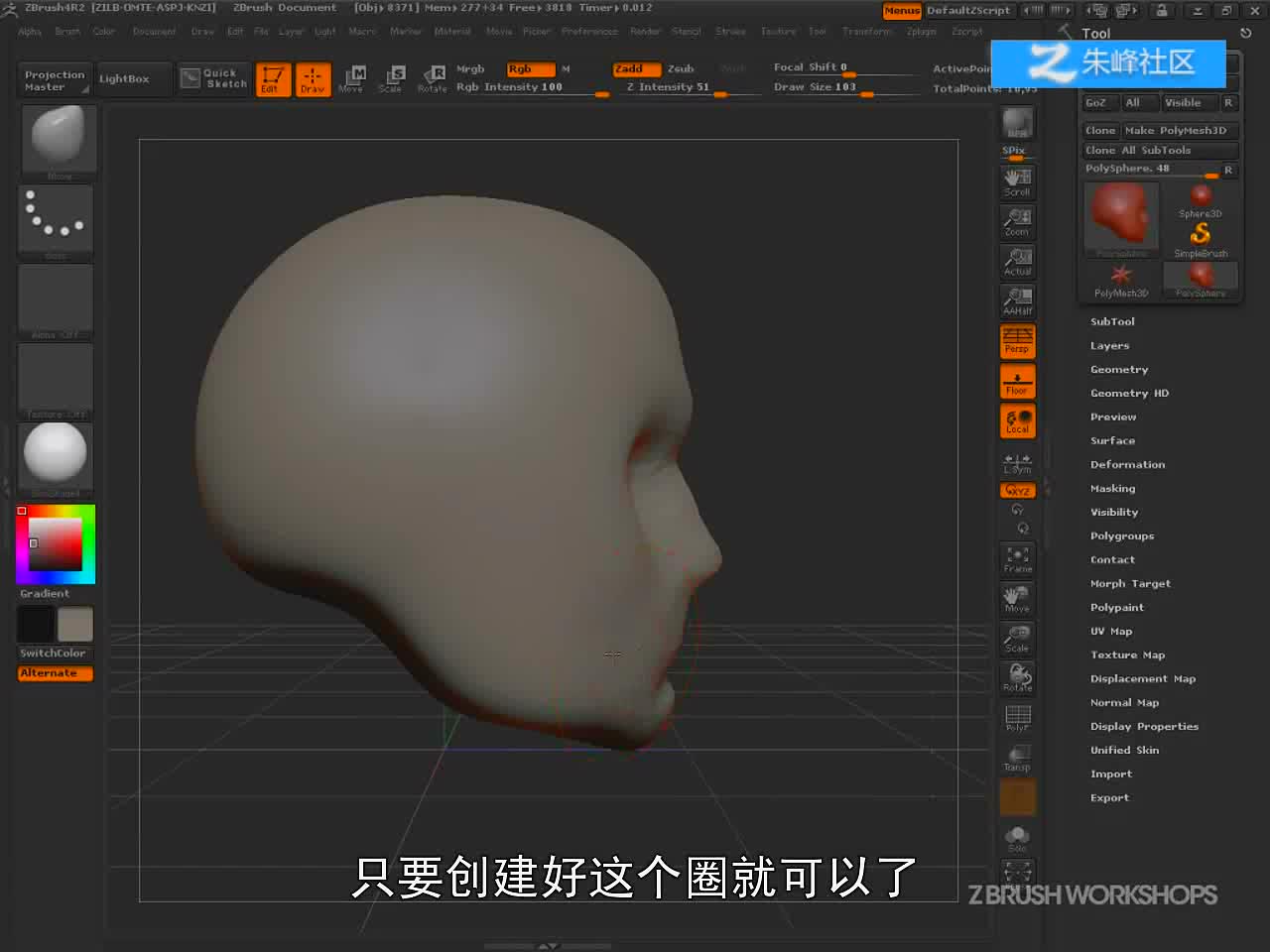
Task: Expand the Geometry HD section
Action: [x=1129, y=394]
